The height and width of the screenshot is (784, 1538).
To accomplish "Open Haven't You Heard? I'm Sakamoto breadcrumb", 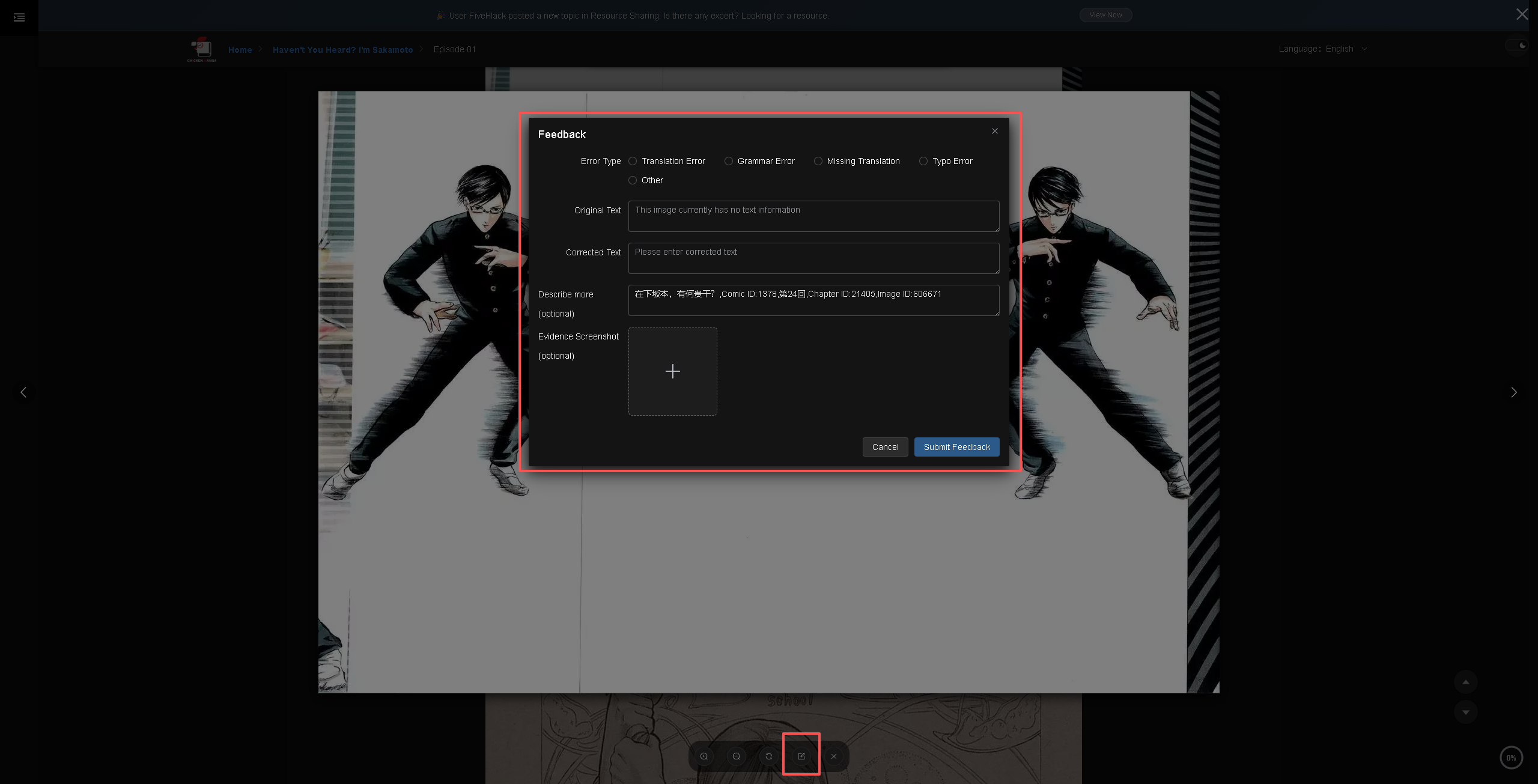I will point(342,50).
